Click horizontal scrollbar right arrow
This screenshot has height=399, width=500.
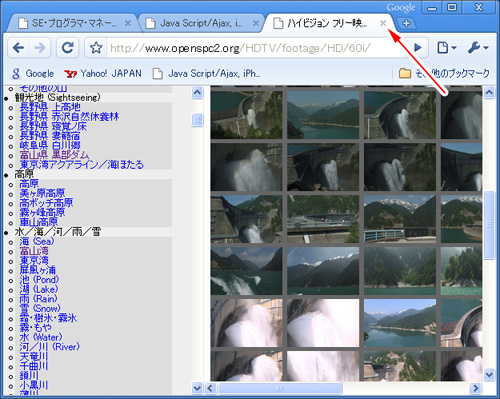point(476,388)
